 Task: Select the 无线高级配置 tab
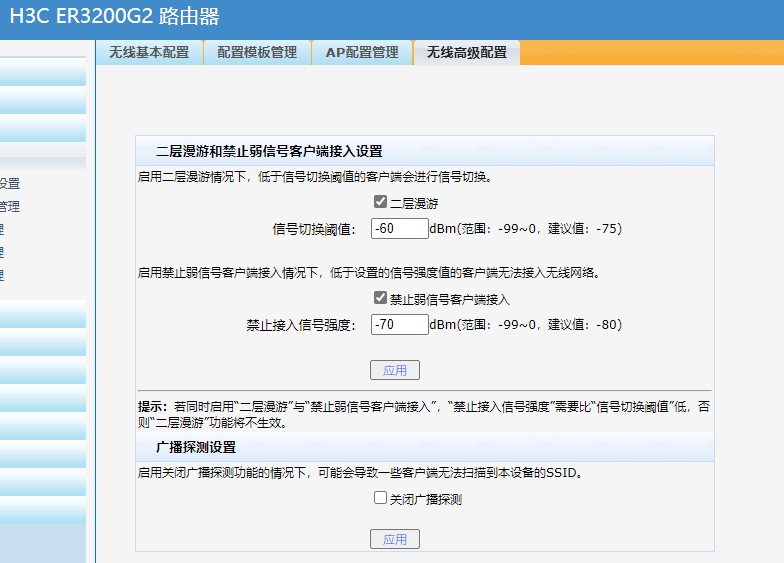click(x=466, y=52)
